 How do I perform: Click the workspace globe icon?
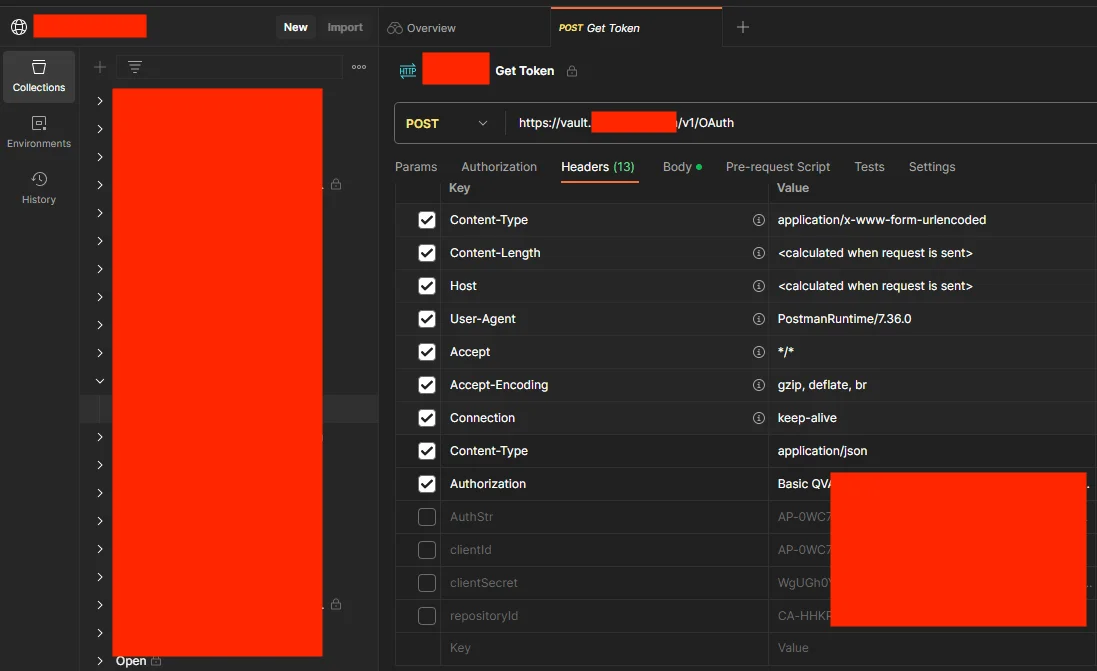pyautogui.click(x=19, y=27)
